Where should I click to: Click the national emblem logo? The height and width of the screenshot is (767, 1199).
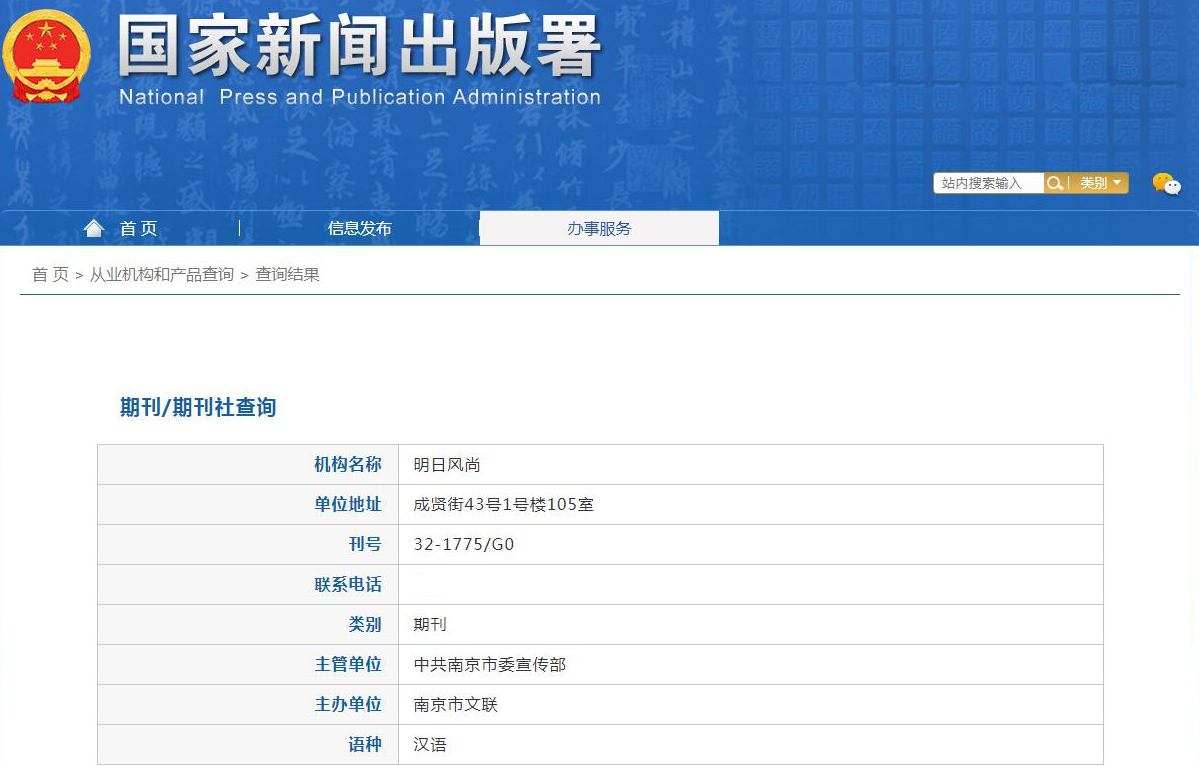tap(46, 56)
